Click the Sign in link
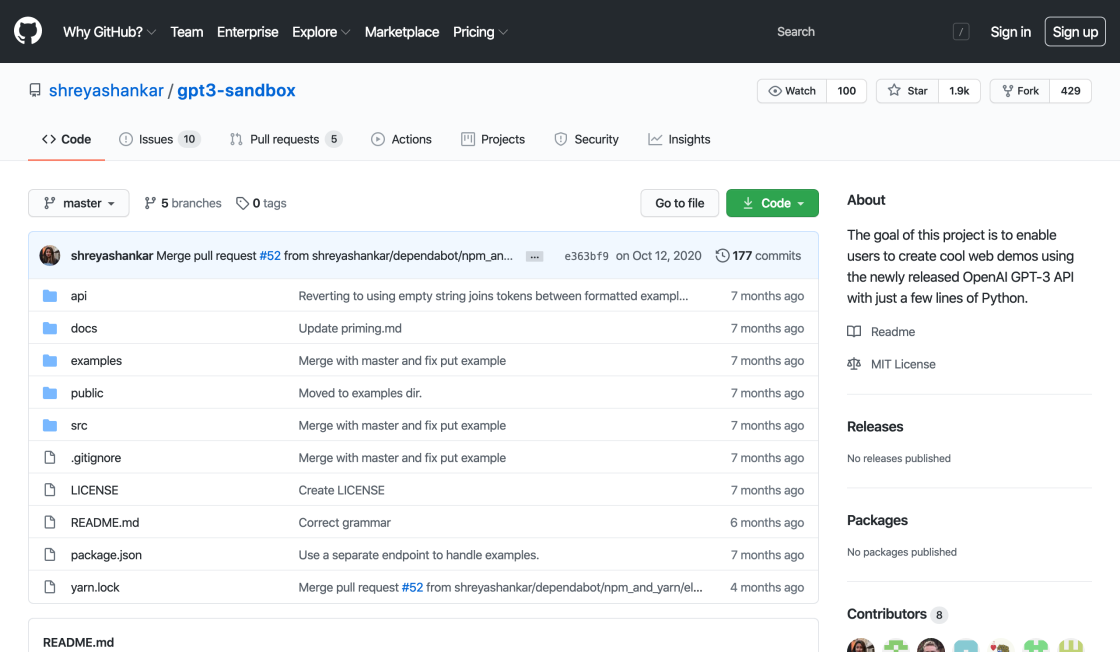1120x652 pixels. [x=1010, y=32]
